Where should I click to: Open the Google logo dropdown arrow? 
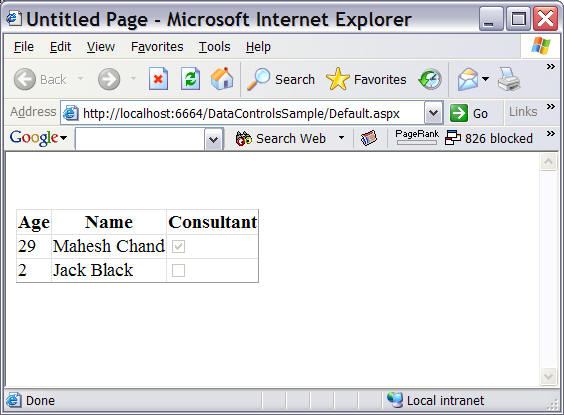[63, 138]
